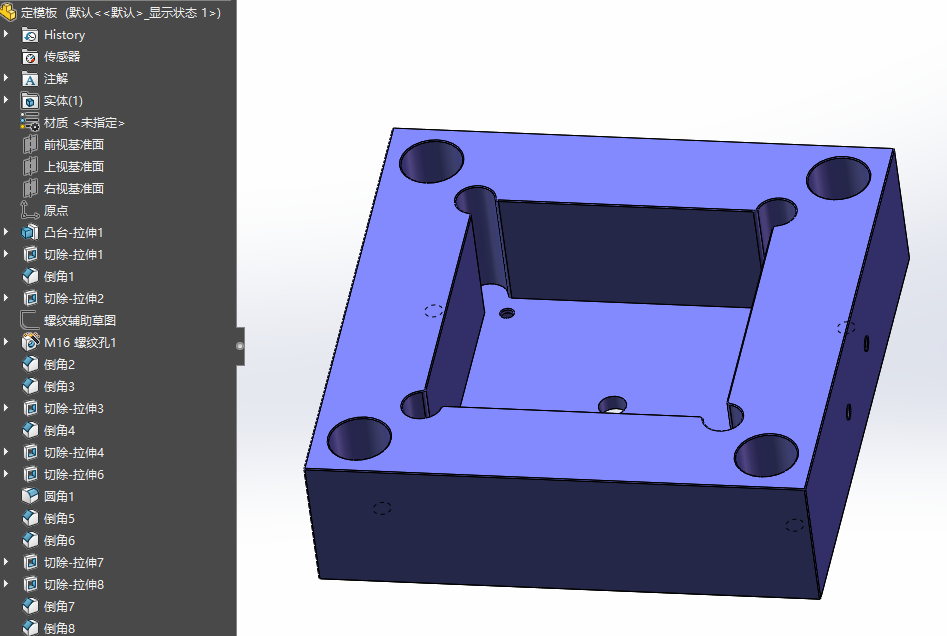Click the 倒角2 chamfer icon
Screen dimensions: 947x636
pyautogui.click(x=30, y=364)
